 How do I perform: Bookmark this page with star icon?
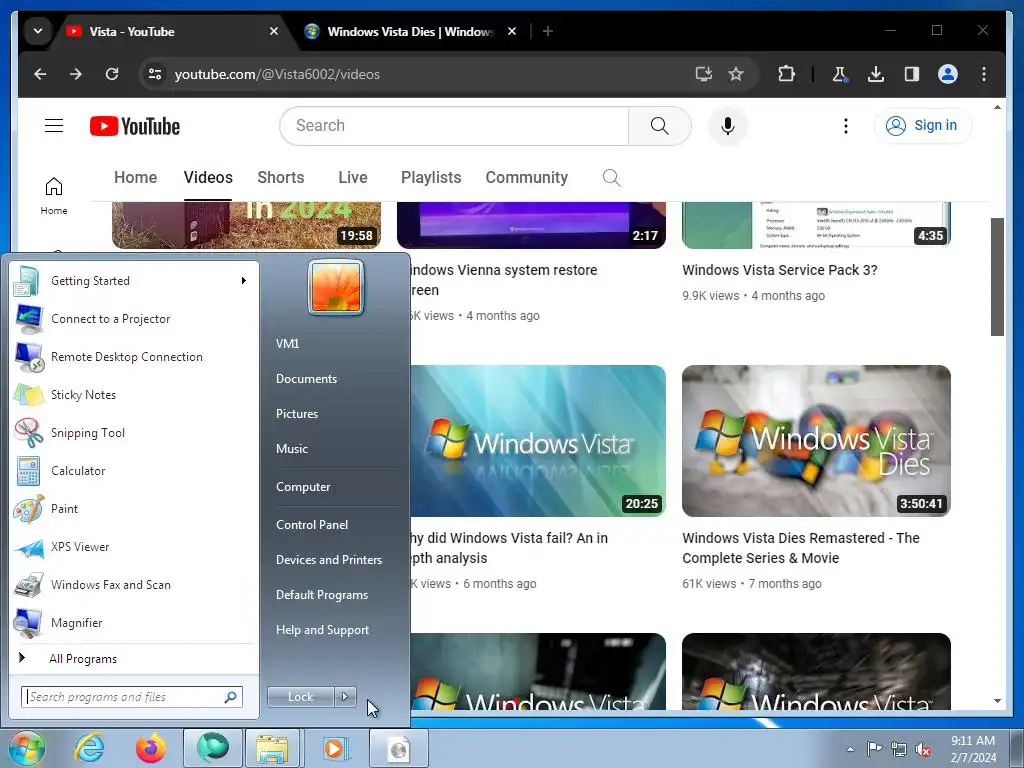pyautogui.click(x=736, y=74)
